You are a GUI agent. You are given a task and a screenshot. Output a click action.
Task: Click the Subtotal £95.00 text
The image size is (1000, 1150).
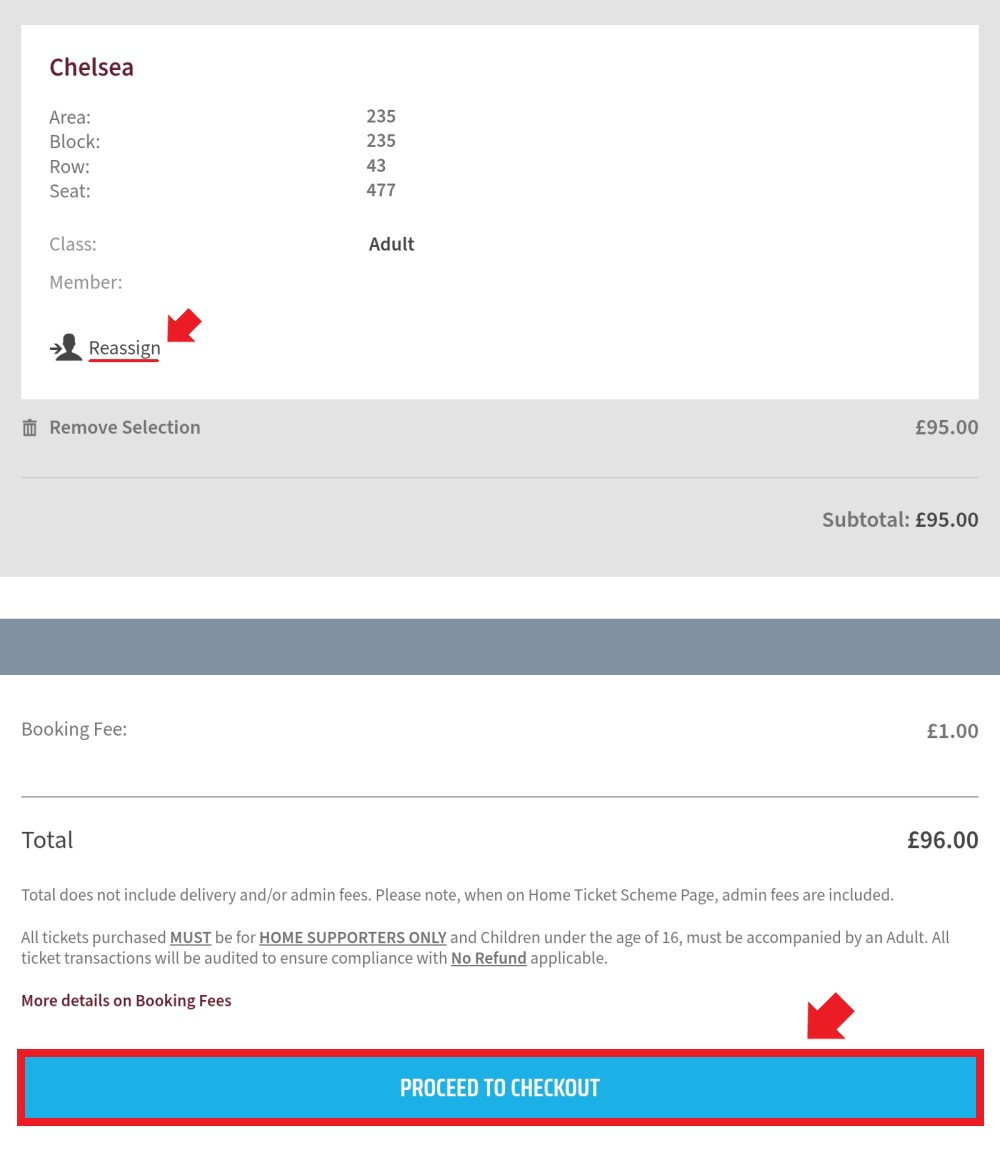899,520
